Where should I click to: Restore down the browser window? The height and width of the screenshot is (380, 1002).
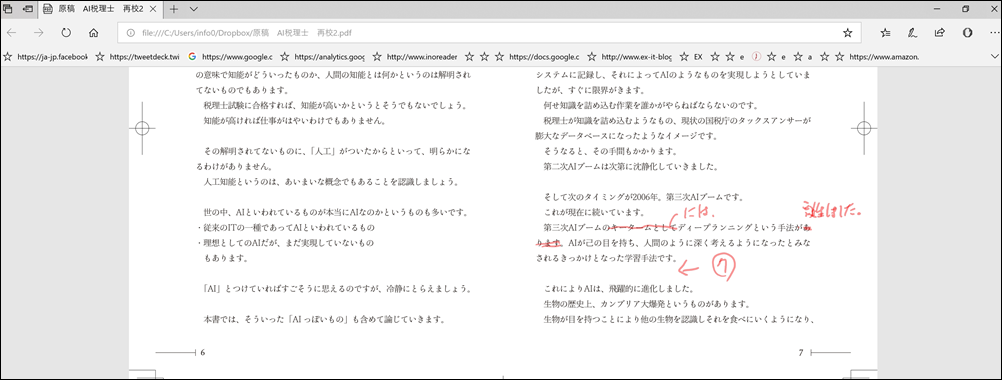966,9
